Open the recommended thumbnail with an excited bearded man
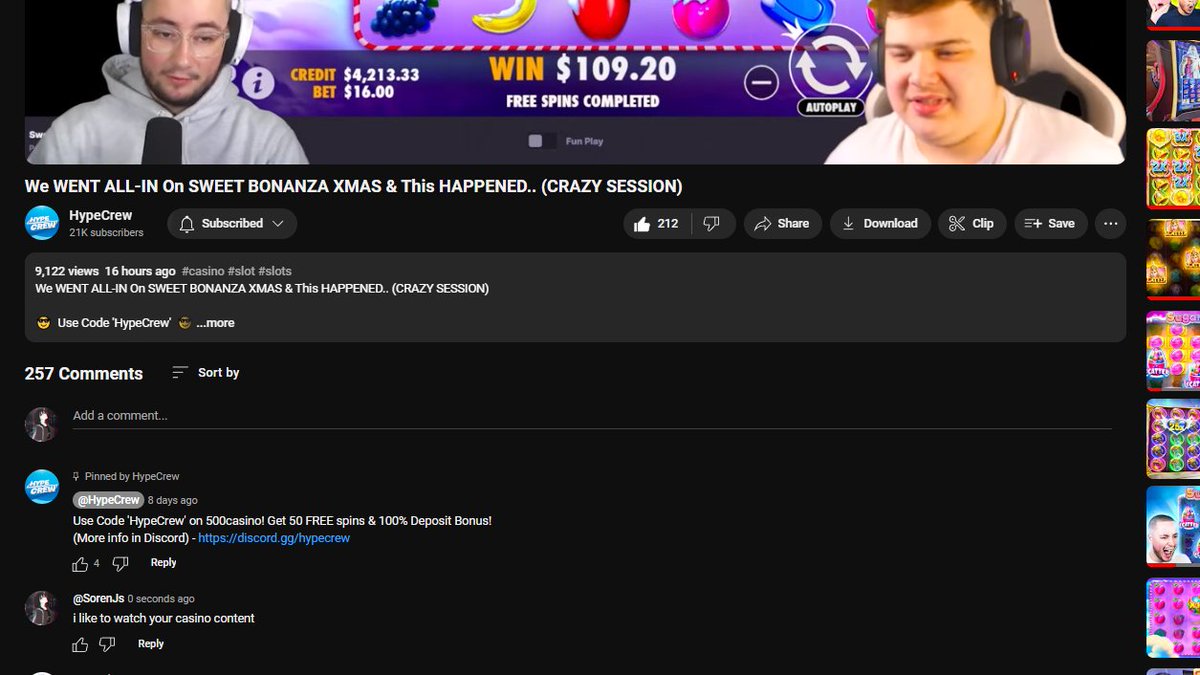The width and height of the screenshot is (1200, 675). (x=1173, y=526)
